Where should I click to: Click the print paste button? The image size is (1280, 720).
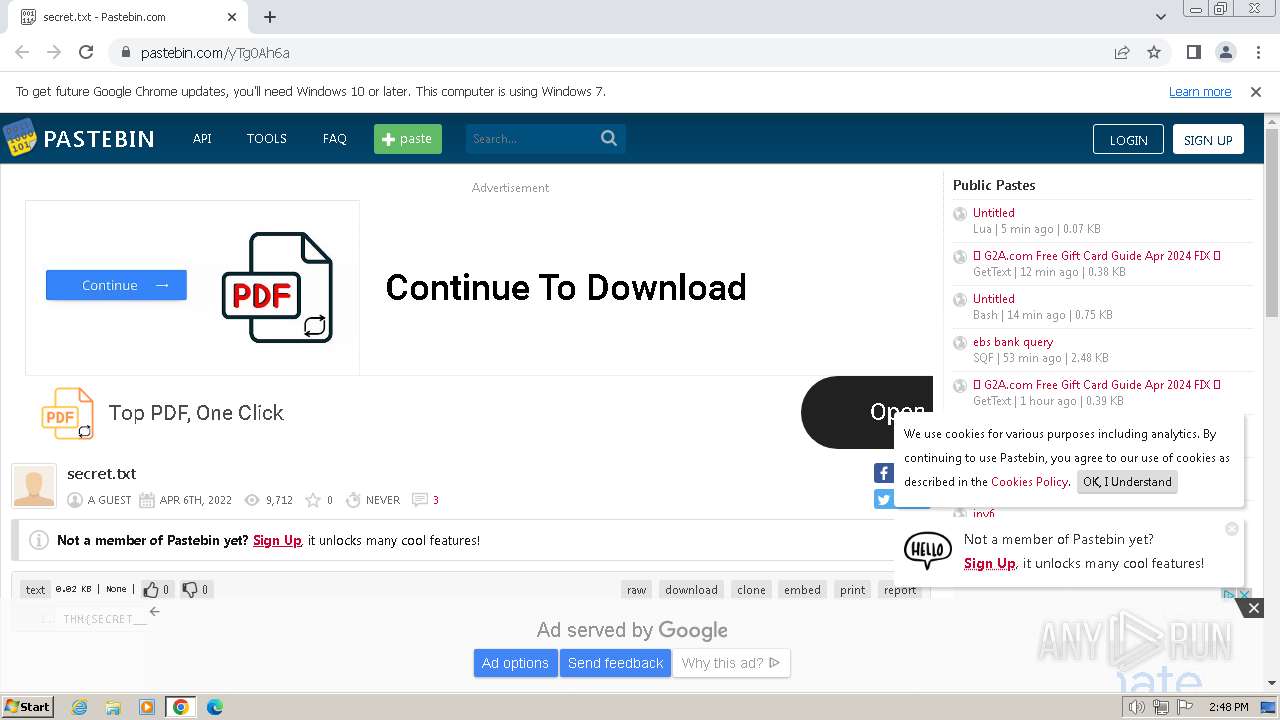pyautogui.click(x=853, y=590)
